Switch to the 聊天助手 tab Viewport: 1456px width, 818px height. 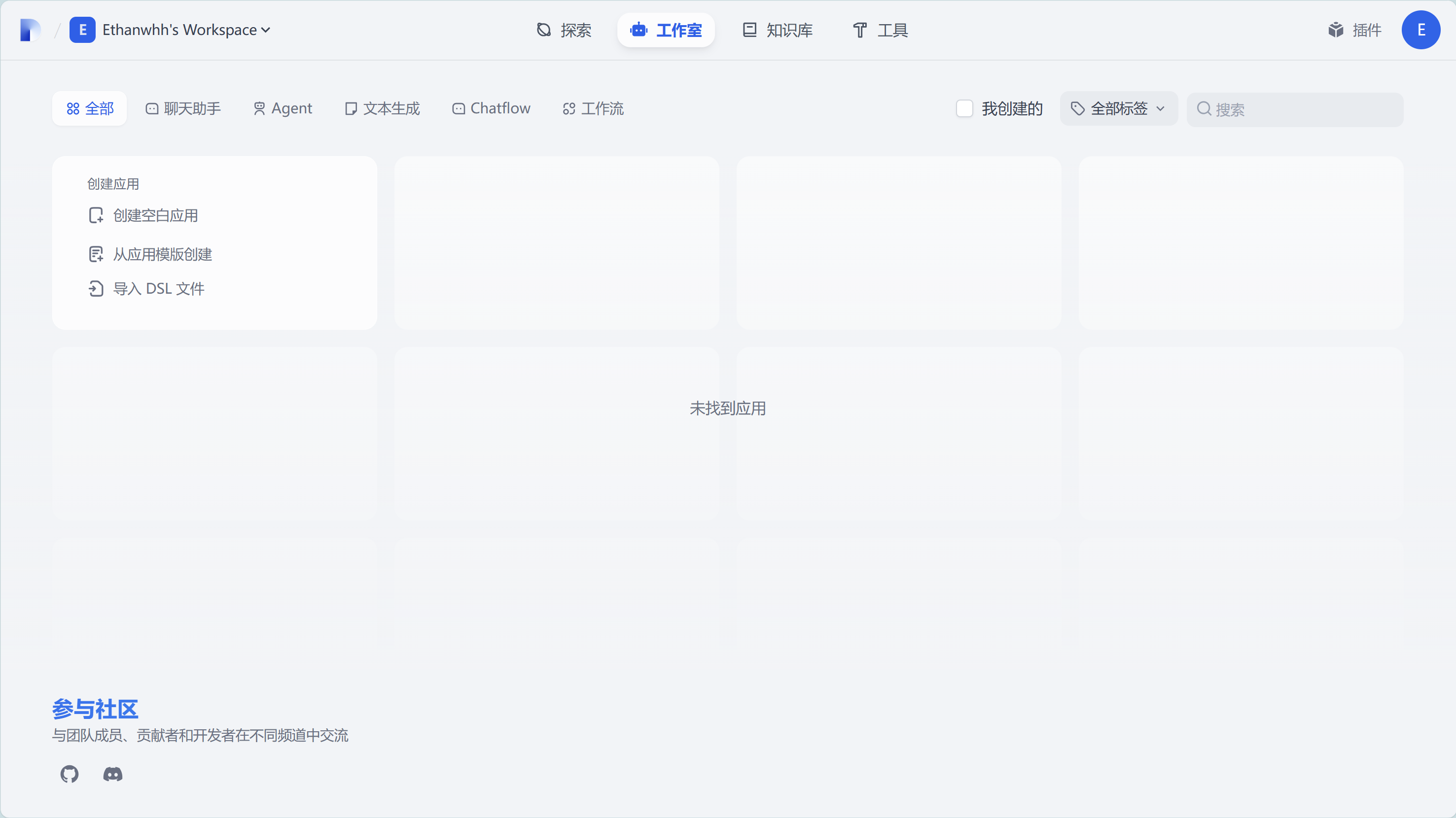pos(183,108)
